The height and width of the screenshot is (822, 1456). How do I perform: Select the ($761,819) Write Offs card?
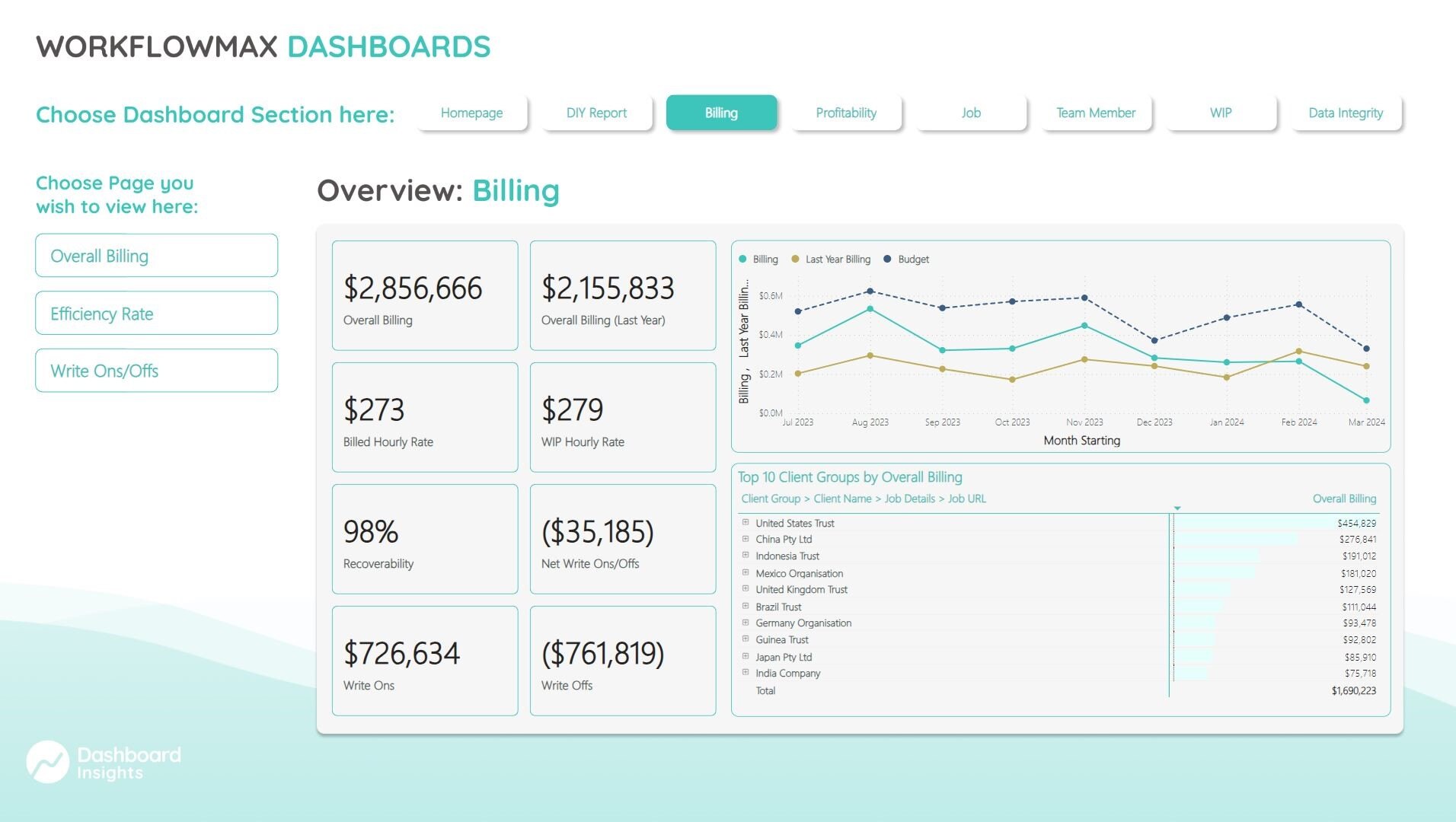coord(623,661)
